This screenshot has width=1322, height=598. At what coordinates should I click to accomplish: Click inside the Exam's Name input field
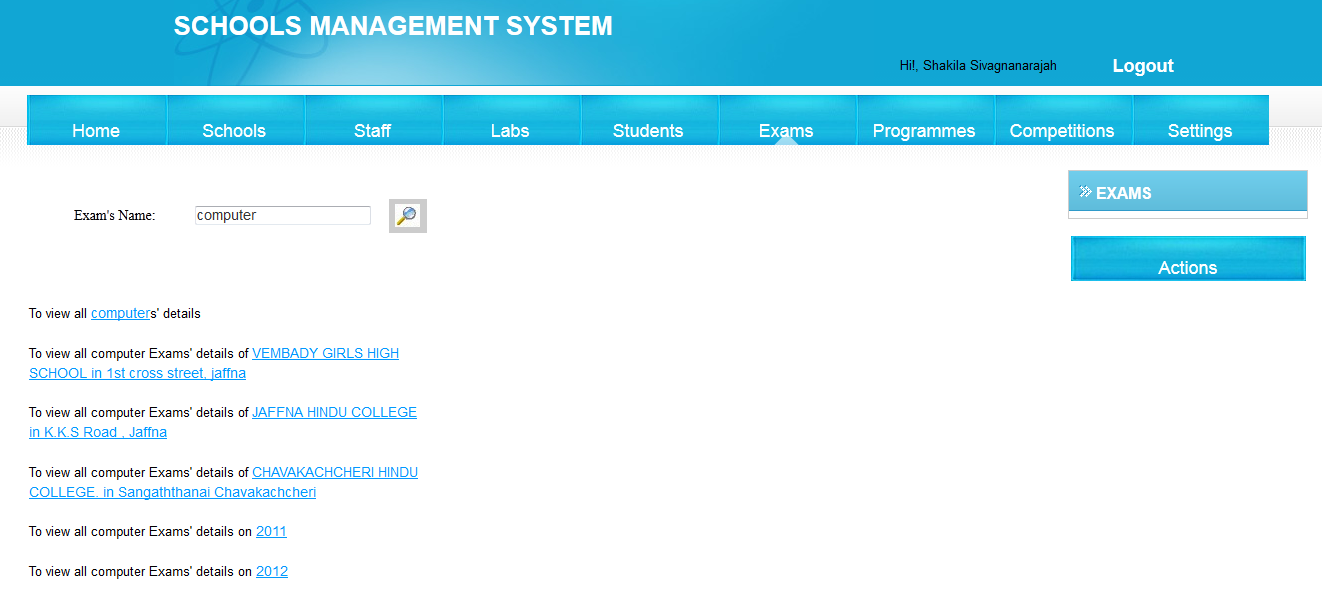[x=282, y=214]
